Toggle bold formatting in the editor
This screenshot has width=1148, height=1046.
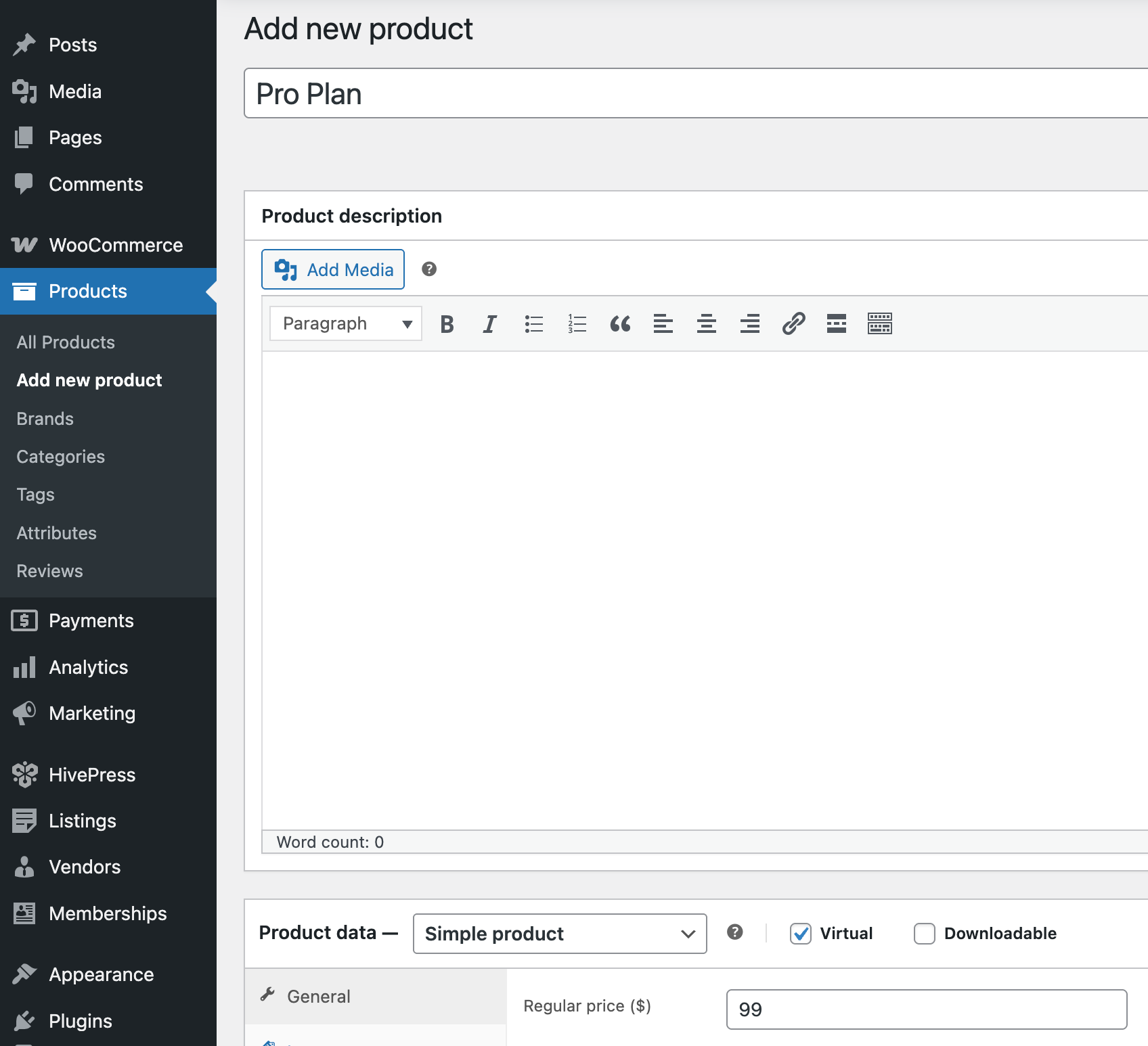click(x=447, y=323)
